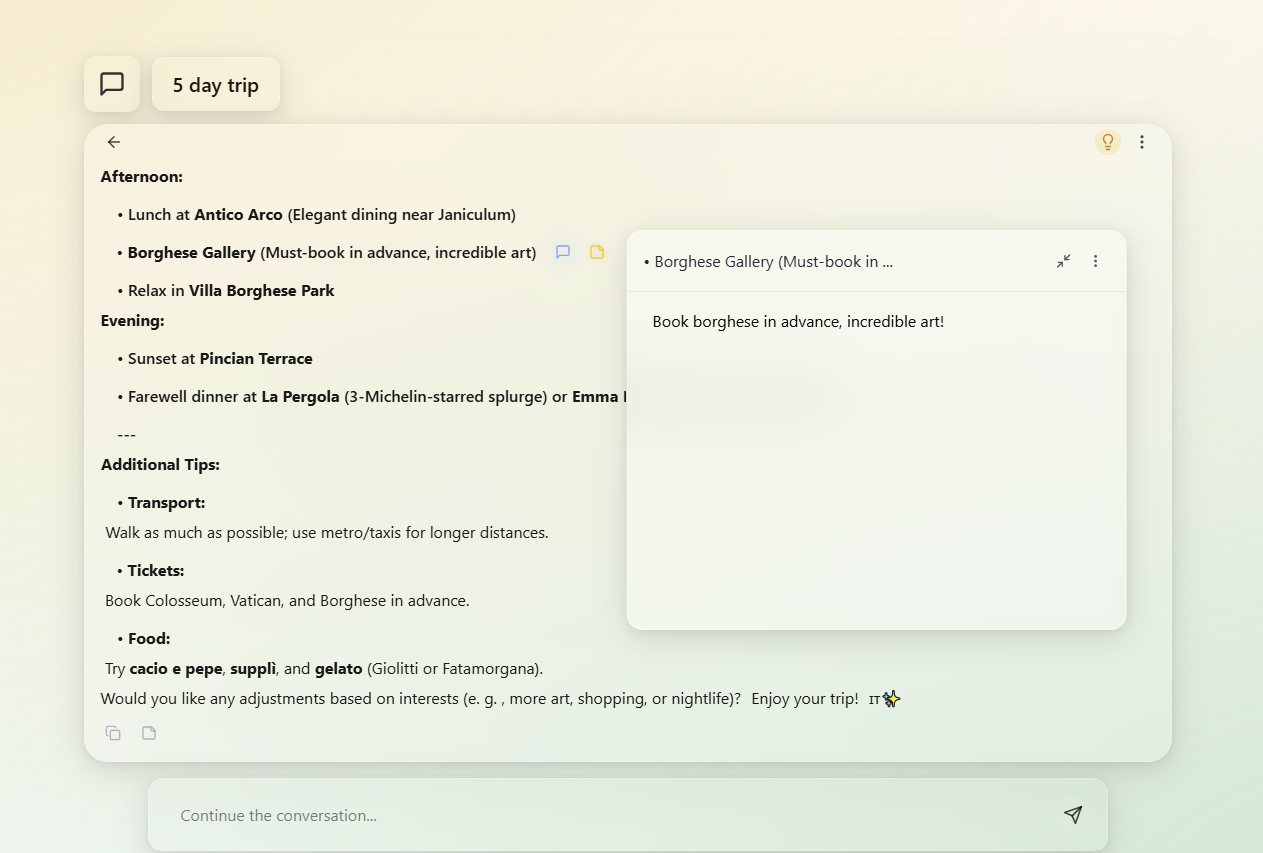
Task: Select the "Relax in Villa Borghese Park" bullet
Action: 231,291
